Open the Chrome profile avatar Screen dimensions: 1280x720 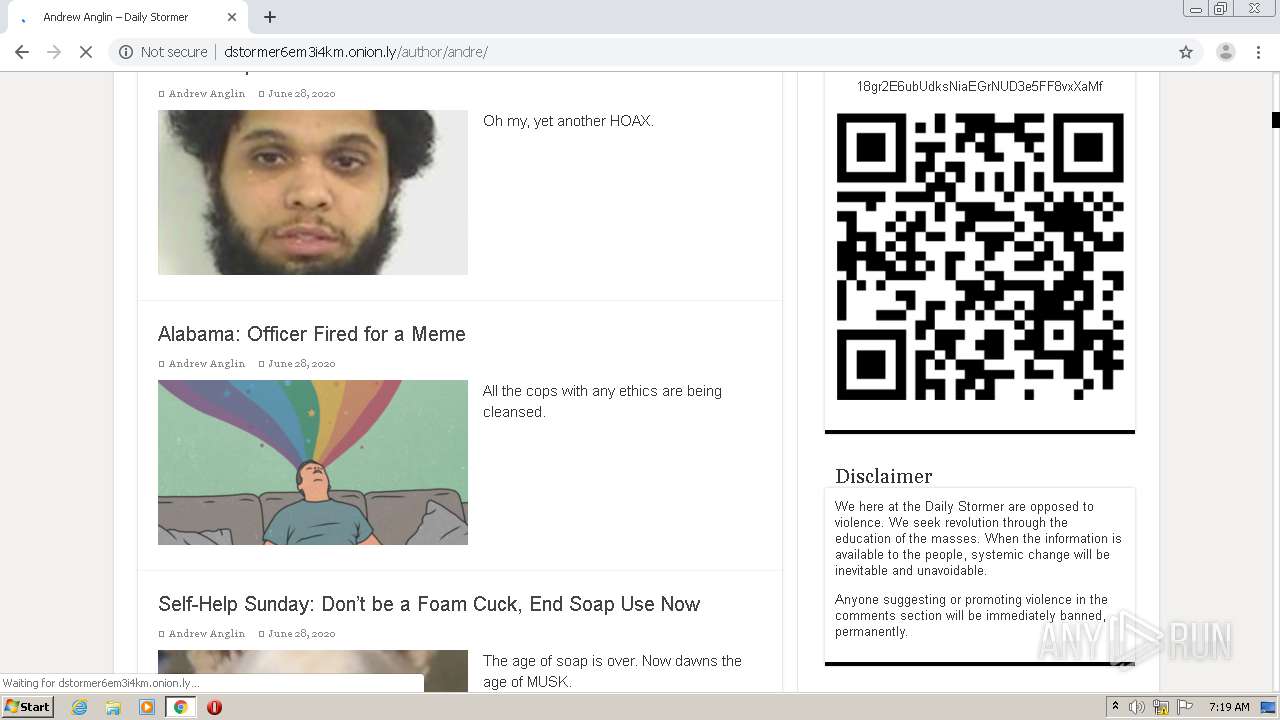pyautogui.click(x=1225, y=52)
